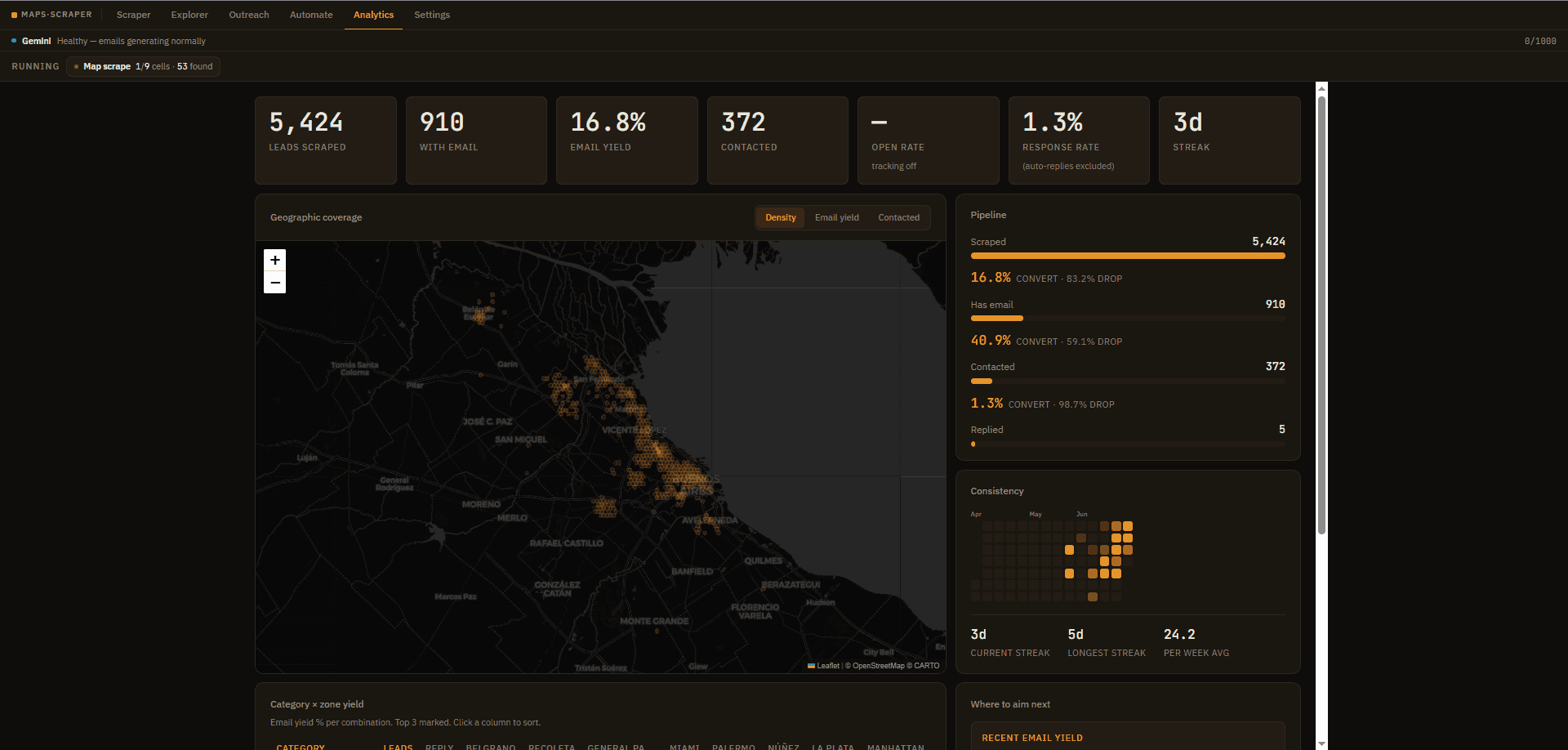Click the 5d LONGEST STREAK value
1568x750 pixels.
1076,634
